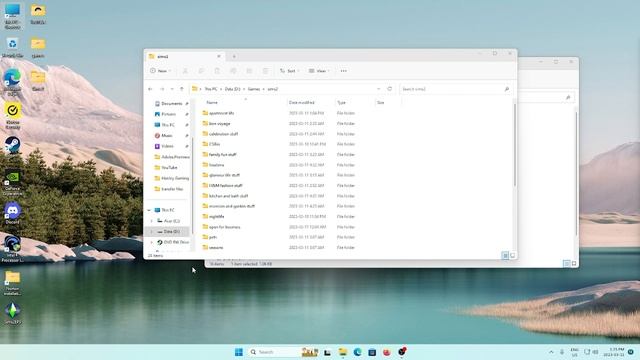Open File Explorer from the taskbar
This screenshot has height=360, width=640.
point(342,352)
